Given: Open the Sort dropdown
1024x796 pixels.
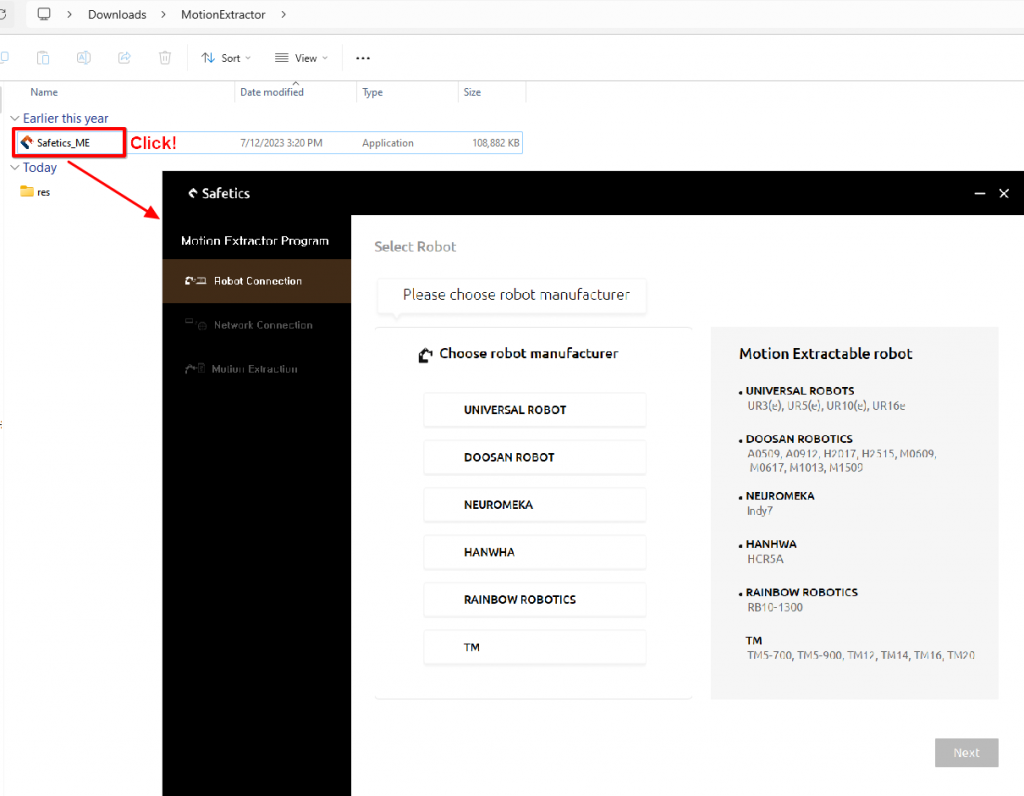Looking at the screenshot, I should (x=225, y=57).
